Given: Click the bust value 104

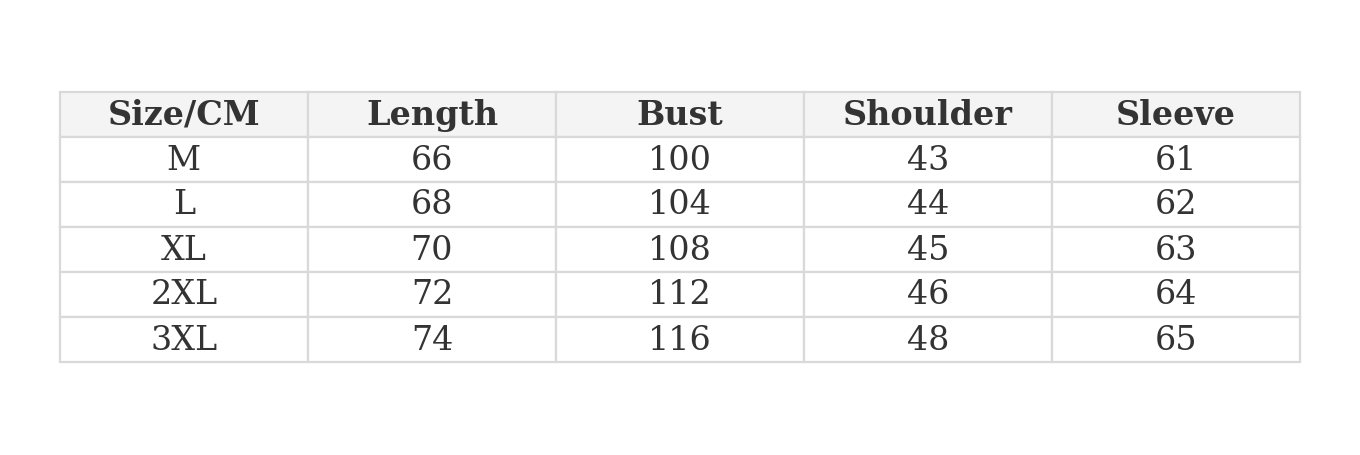Looking at the screenshot, I should coord(680,204).
